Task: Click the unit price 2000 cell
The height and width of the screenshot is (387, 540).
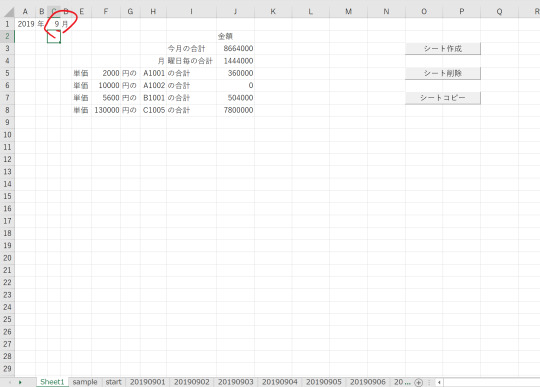Action: [106, 73]
